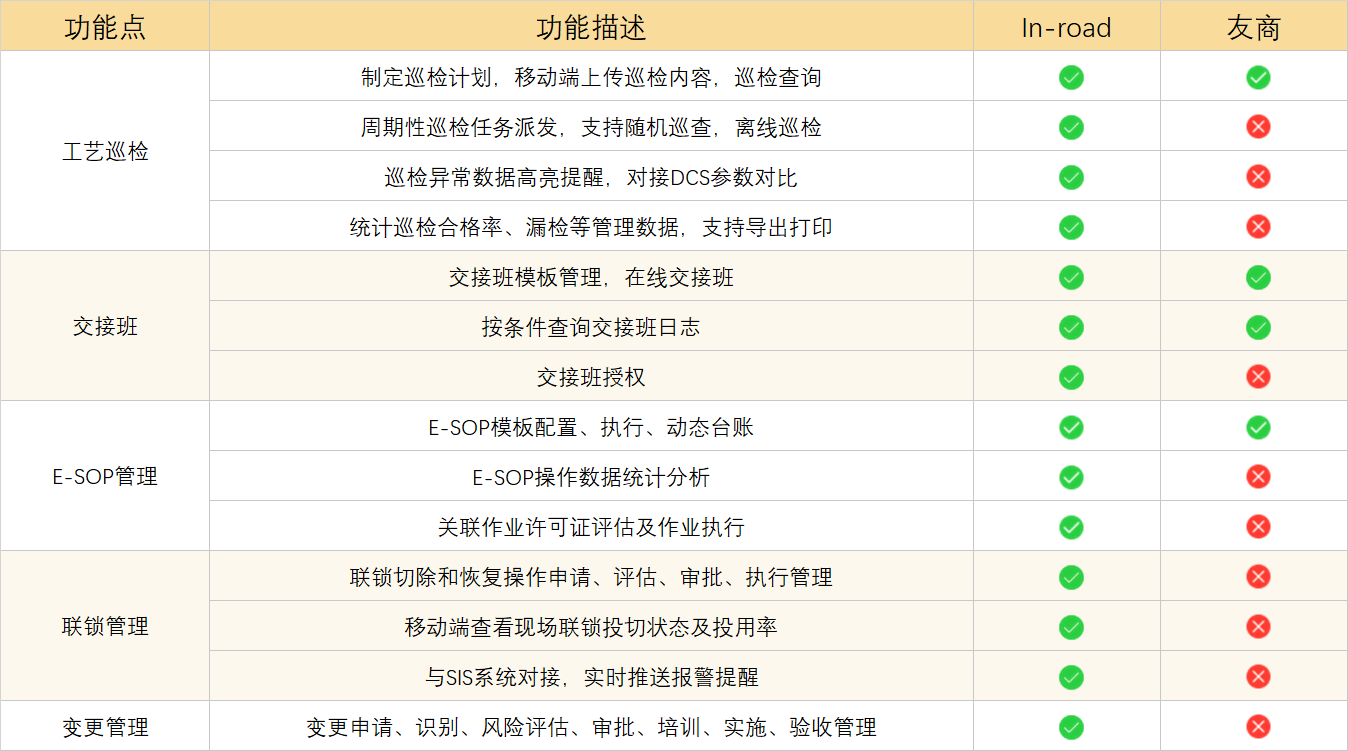Select the 友商 column header

click(1253, 27)
